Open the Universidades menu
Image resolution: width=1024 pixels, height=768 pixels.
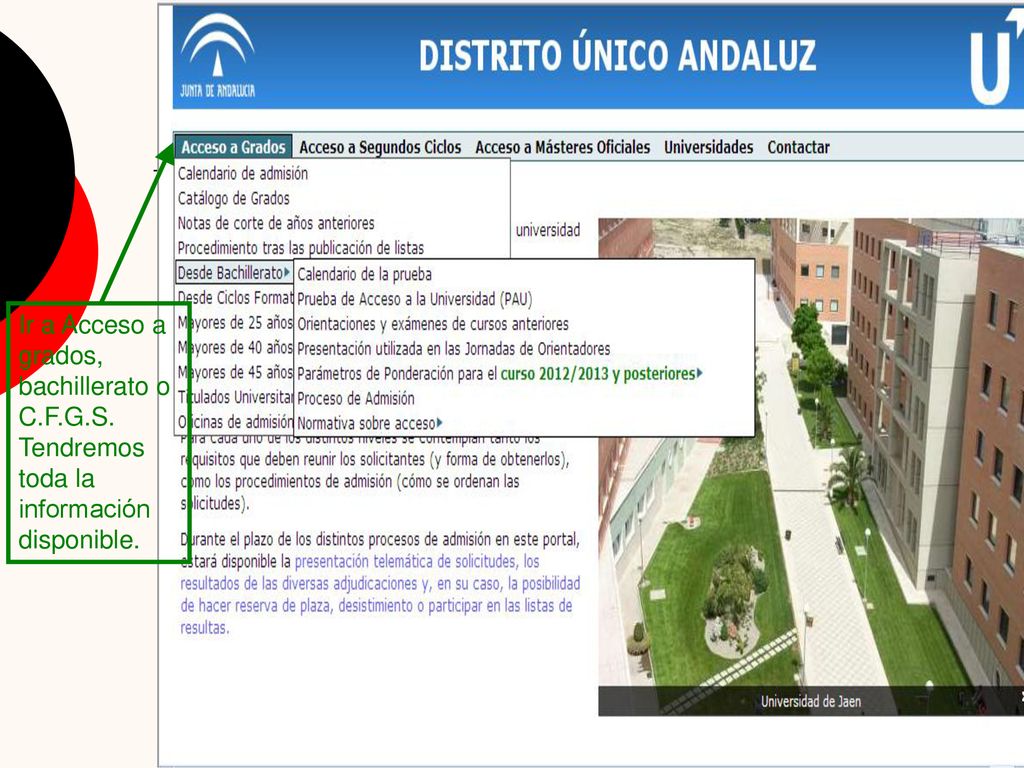[709, 147]
